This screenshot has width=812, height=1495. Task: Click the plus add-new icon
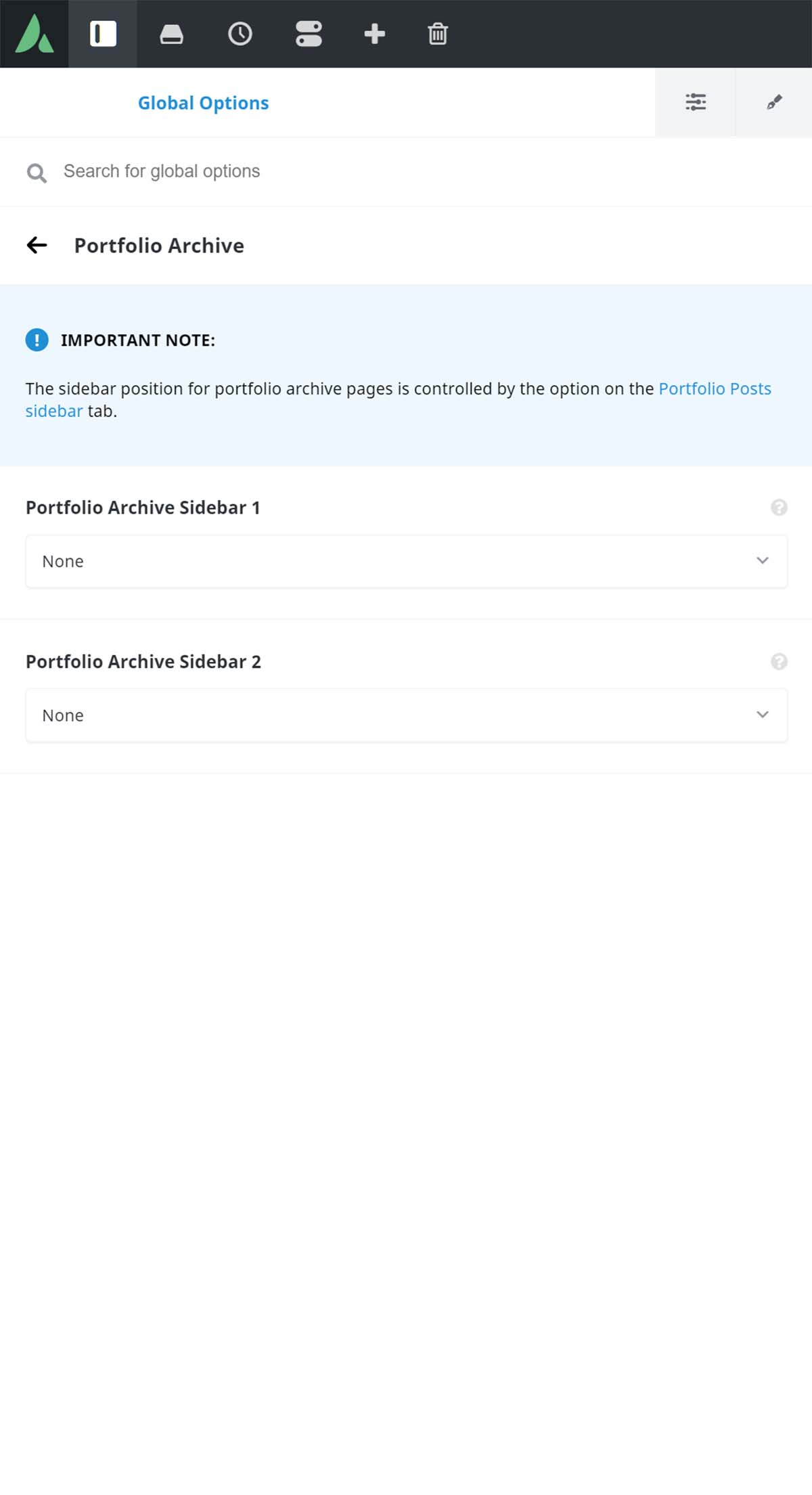pyautogui.click(x=374, y=34)
